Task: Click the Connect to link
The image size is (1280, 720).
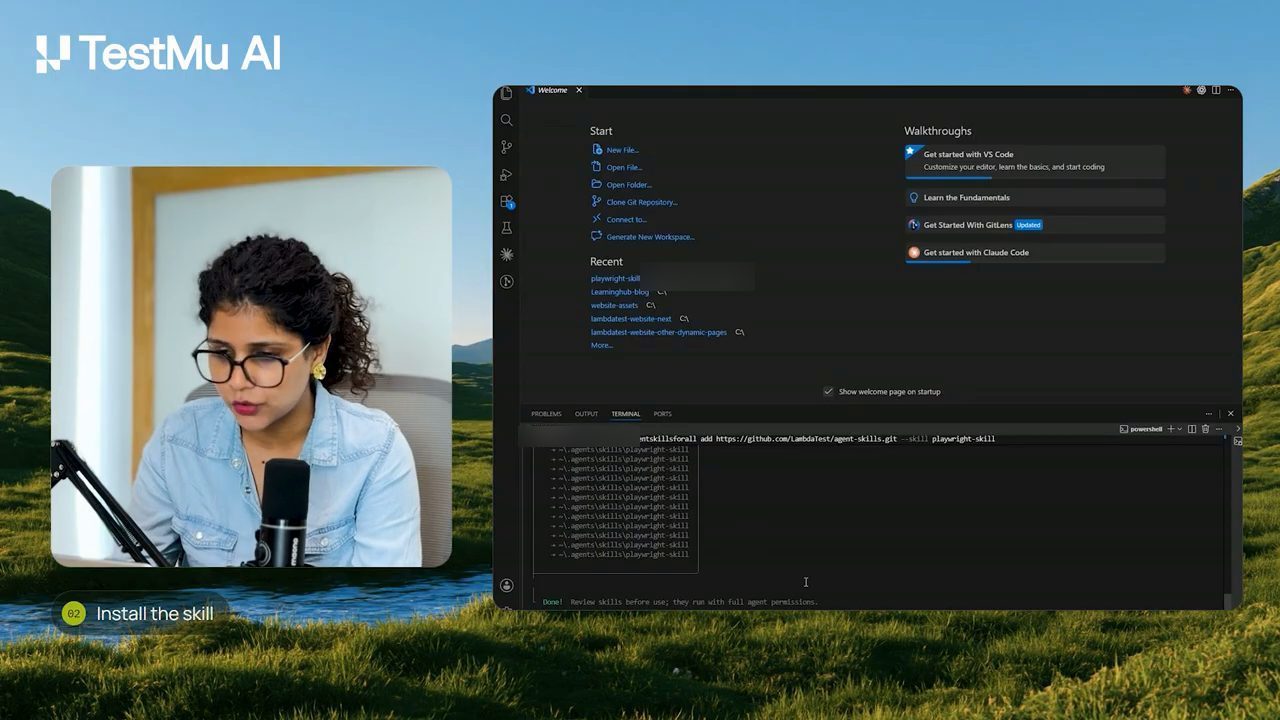Action: [619, 219]
